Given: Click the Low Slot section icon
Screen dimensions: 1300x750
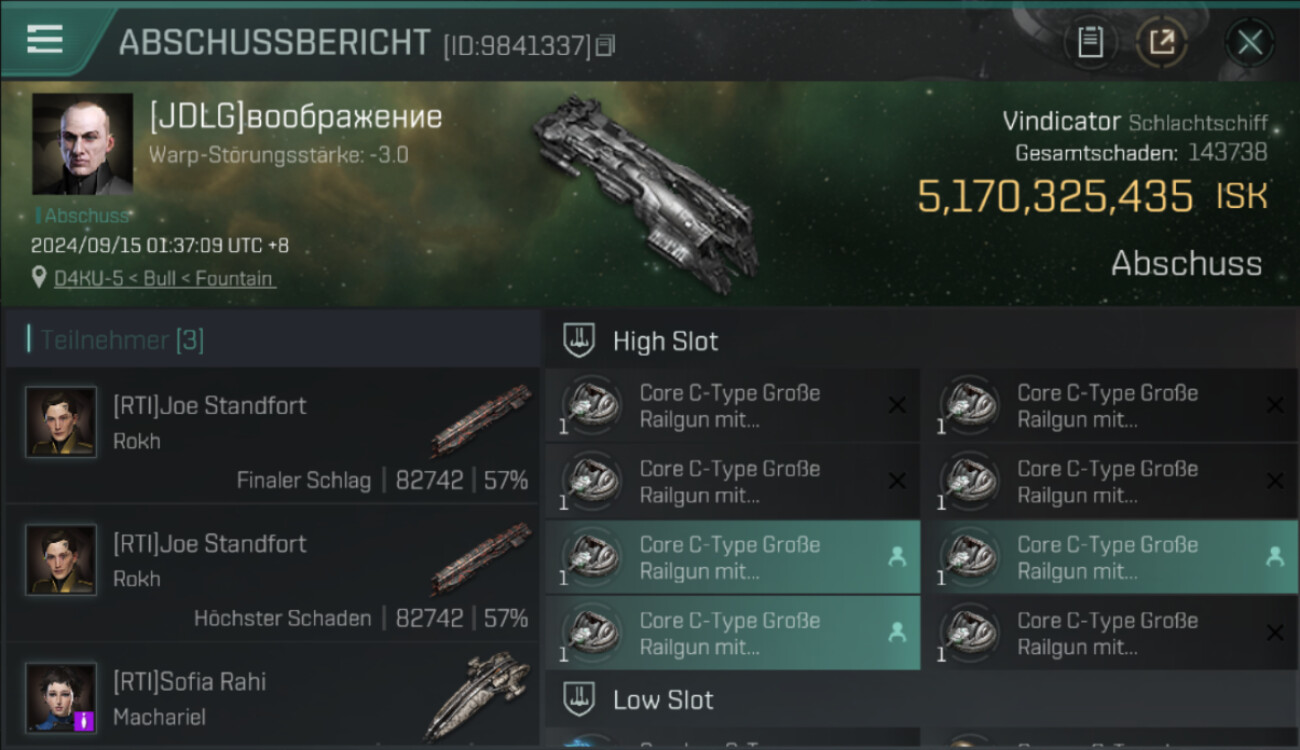Looking at the screenshot, I should coord(579,700).
